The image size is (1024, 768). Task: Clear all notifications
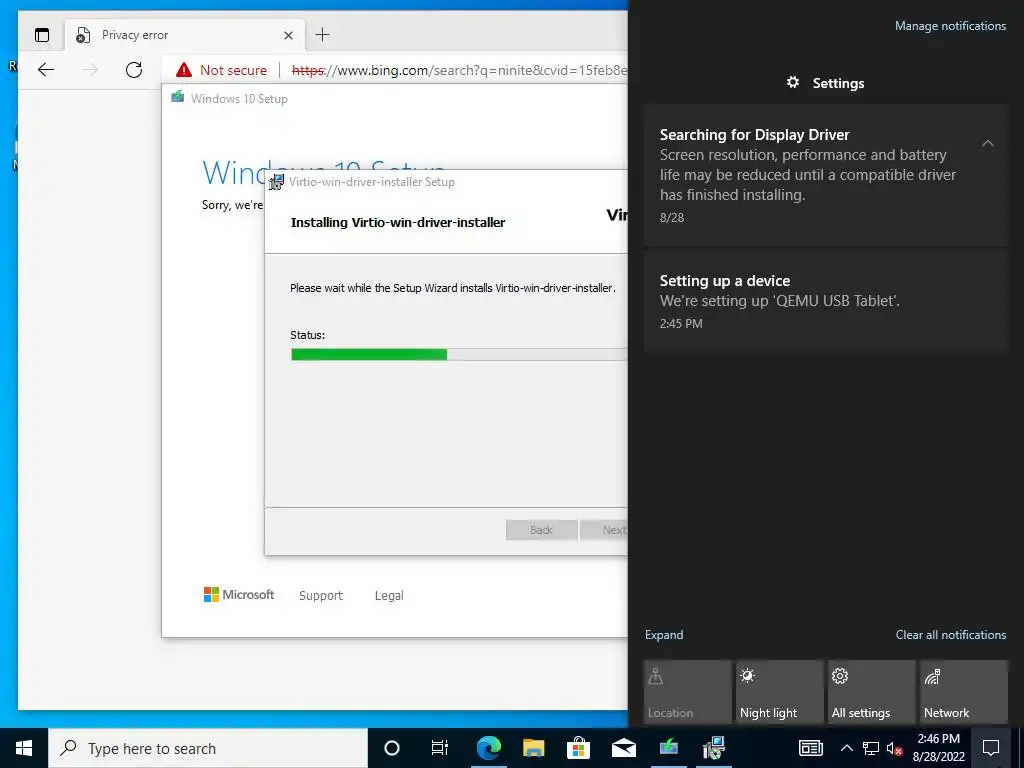click(950, 635)
